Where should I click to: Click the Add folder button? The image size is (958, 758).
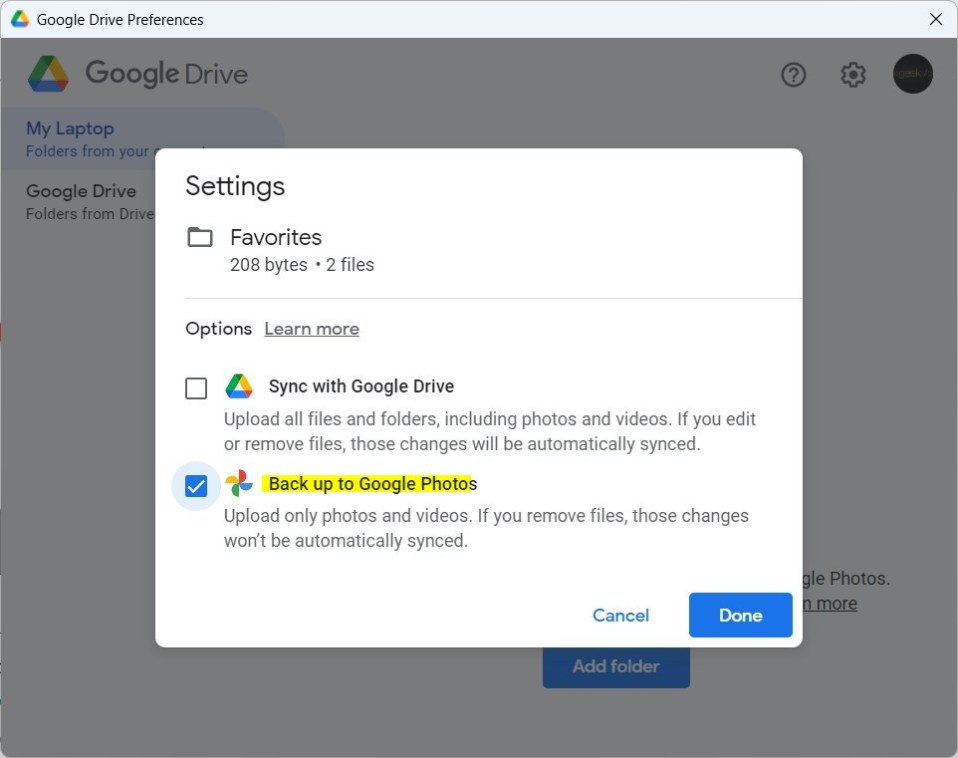coord(616,666)
